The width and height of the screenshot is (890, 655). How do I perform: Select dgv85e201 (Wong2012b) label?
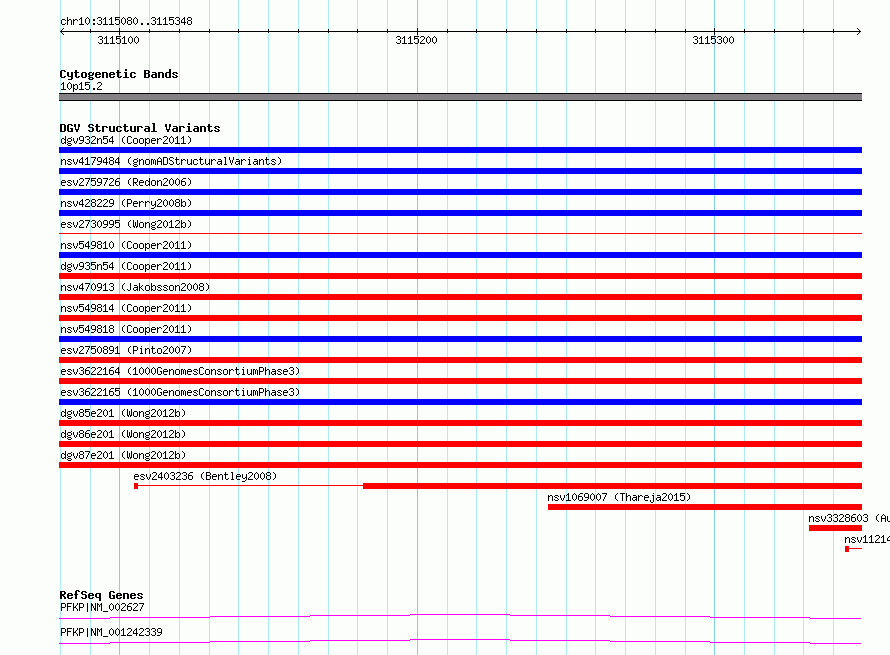click(x=123, y=413)
